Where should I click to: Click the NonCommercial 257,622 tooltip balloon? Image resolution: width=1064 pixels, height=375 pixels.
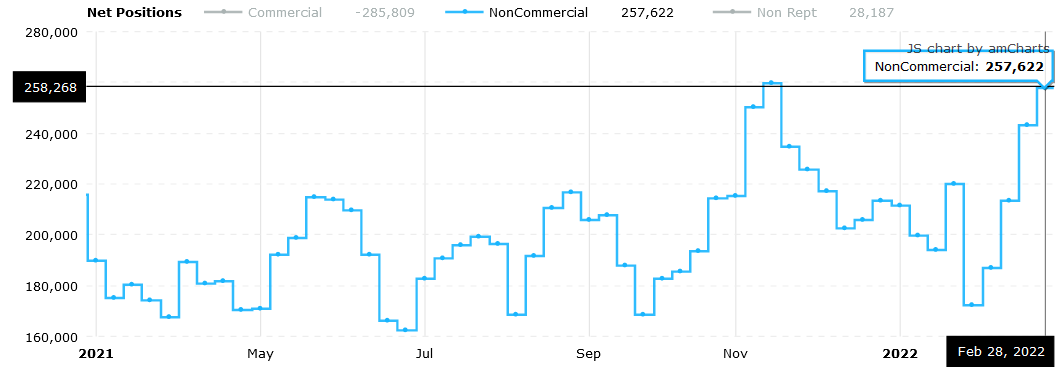pos(957,66)
